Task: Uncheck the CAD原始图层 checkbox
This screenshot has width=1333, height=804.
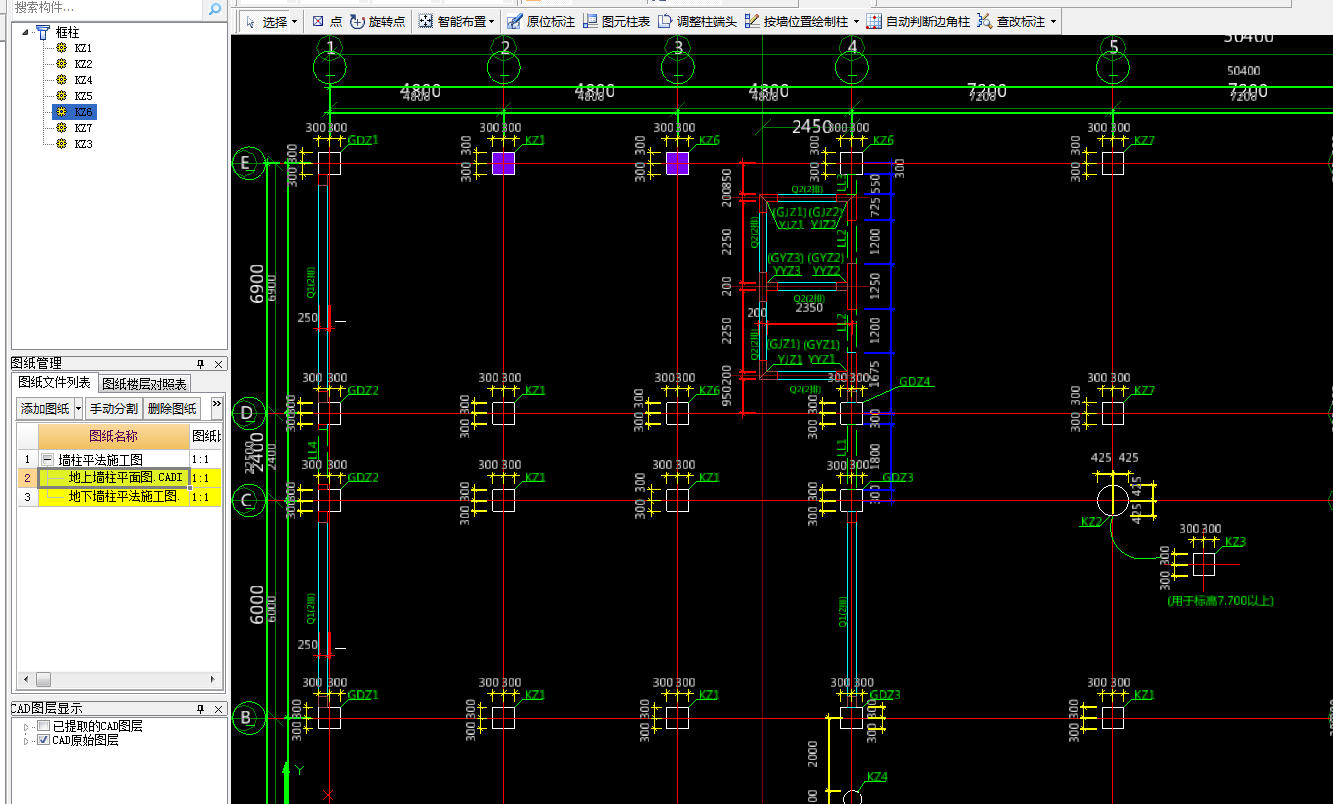Action: (x=43, y=740)
